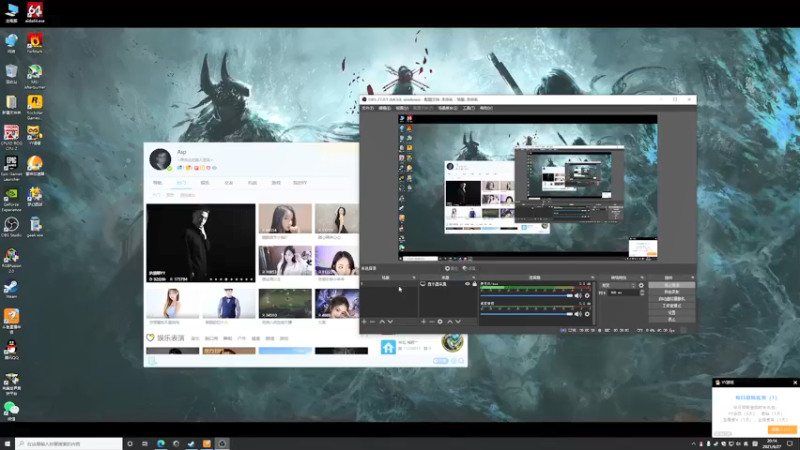Move source up in Sources panel
The height and width of the screenshot is (450, 800).
click(449, 322)
